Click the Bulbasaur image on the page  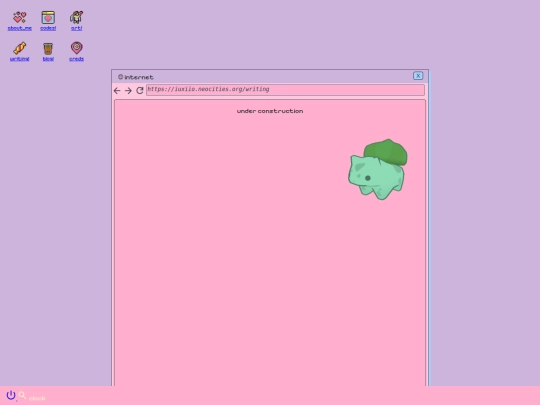tap(377, 169)
